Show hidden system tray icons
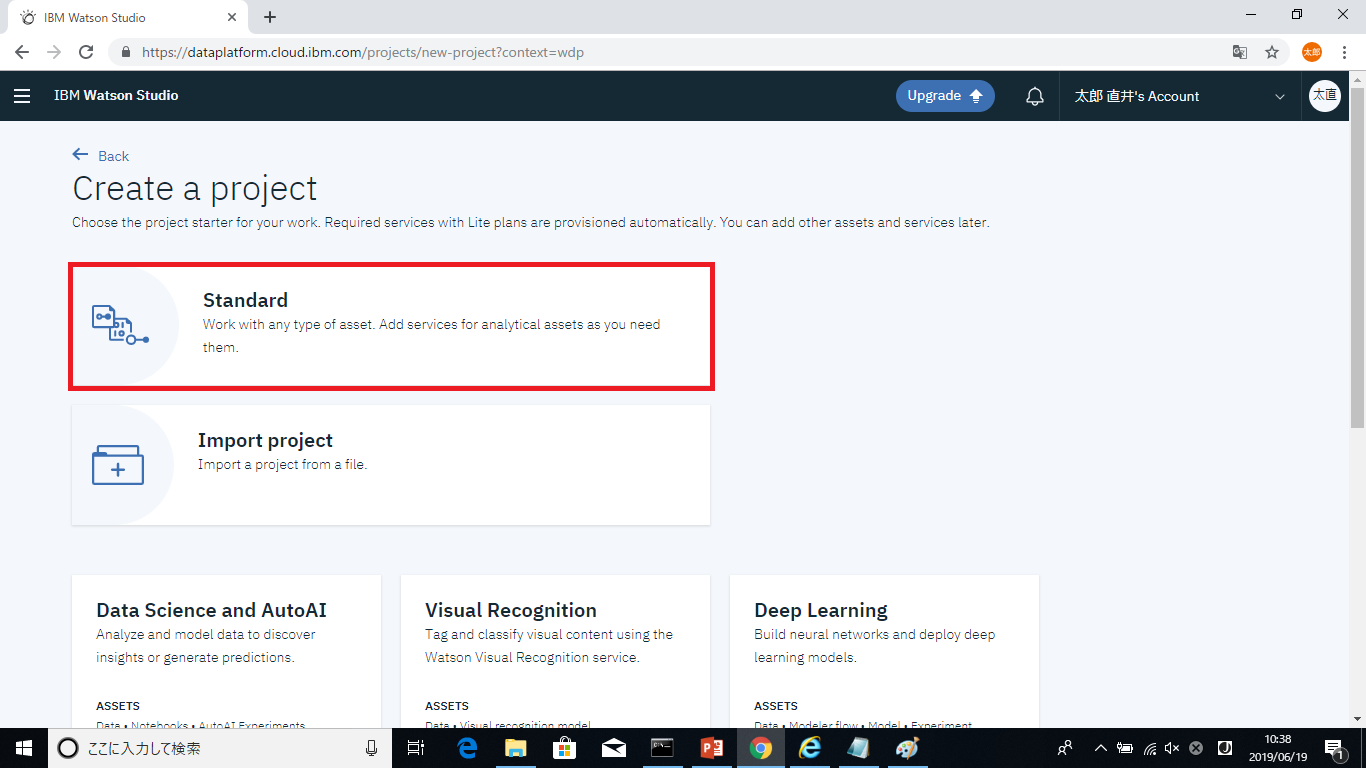Screen dimensions: 1366x768 coord(1101,748)
